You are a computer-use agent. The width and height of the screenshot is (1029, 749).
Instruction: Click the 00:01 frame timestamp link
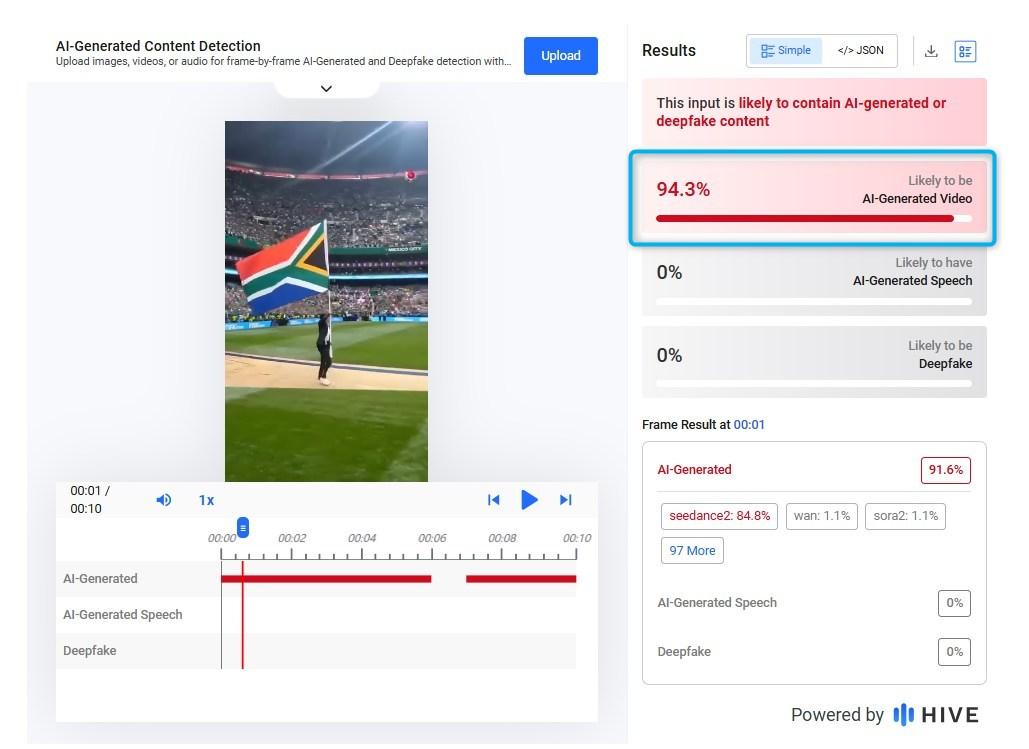[749, 425]
